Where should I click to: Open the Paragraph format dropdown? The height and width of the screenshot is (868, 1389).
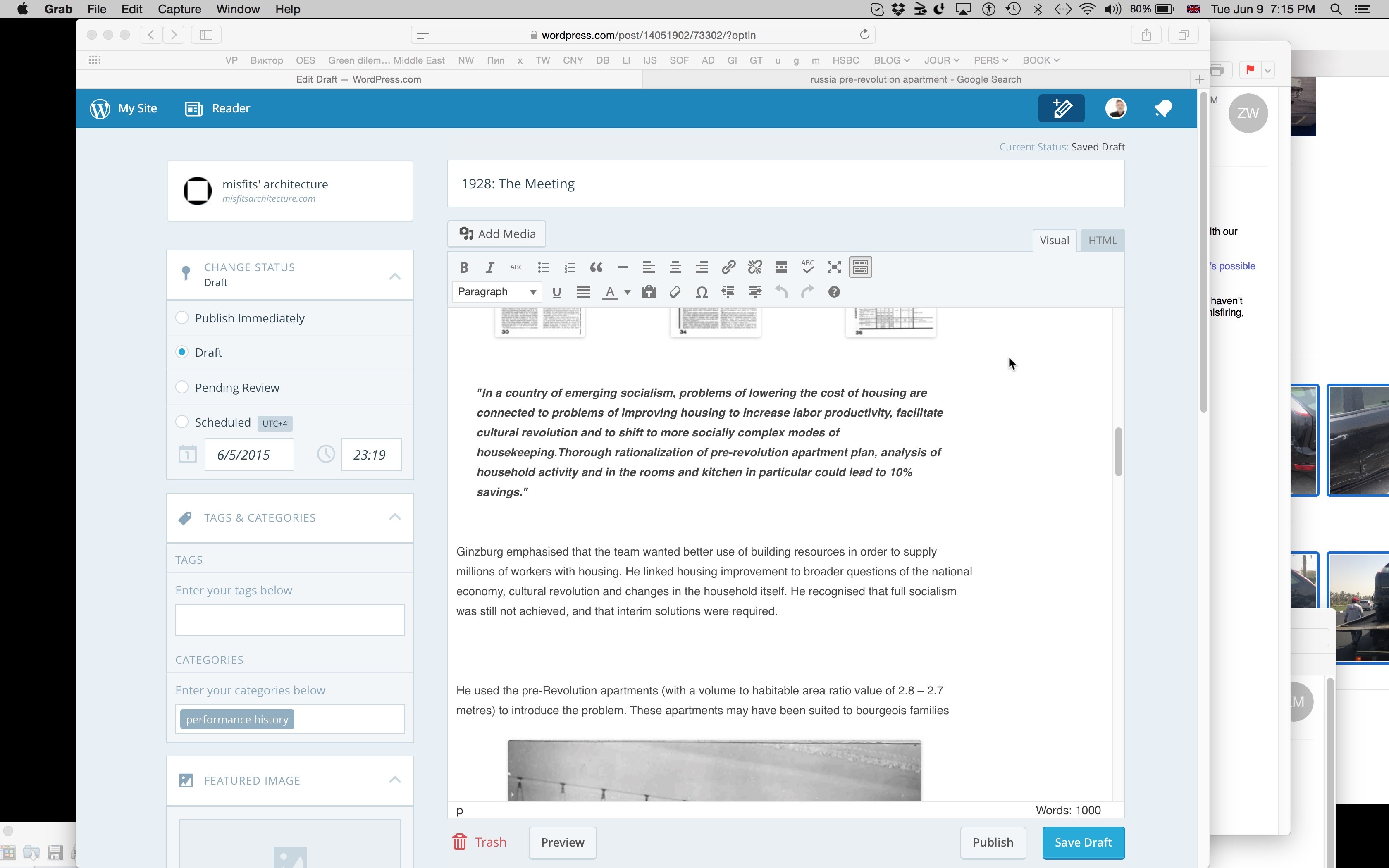click(496, 292)
